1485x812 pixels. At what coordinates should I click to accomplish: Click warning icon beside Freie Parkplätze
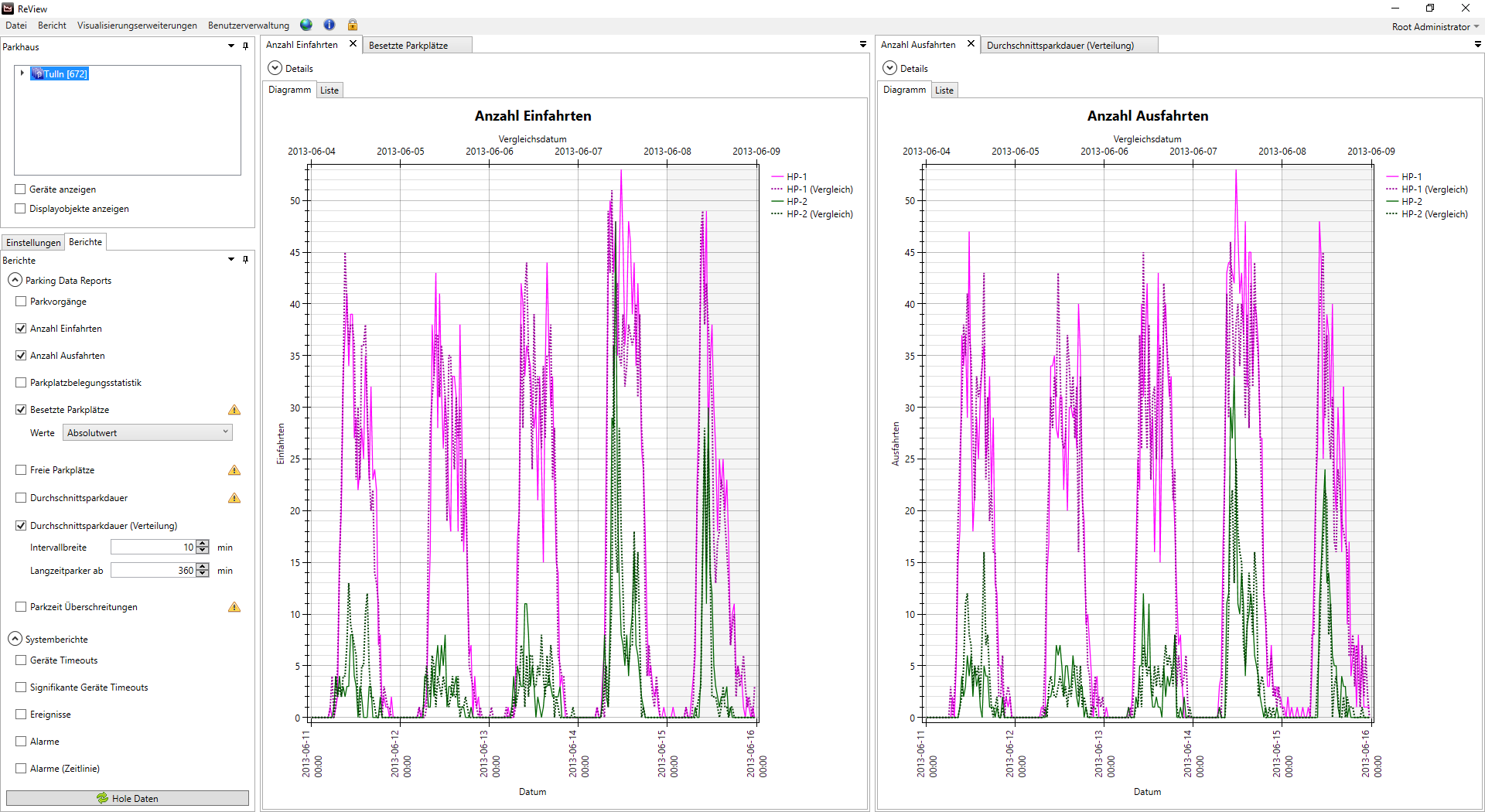234,470
